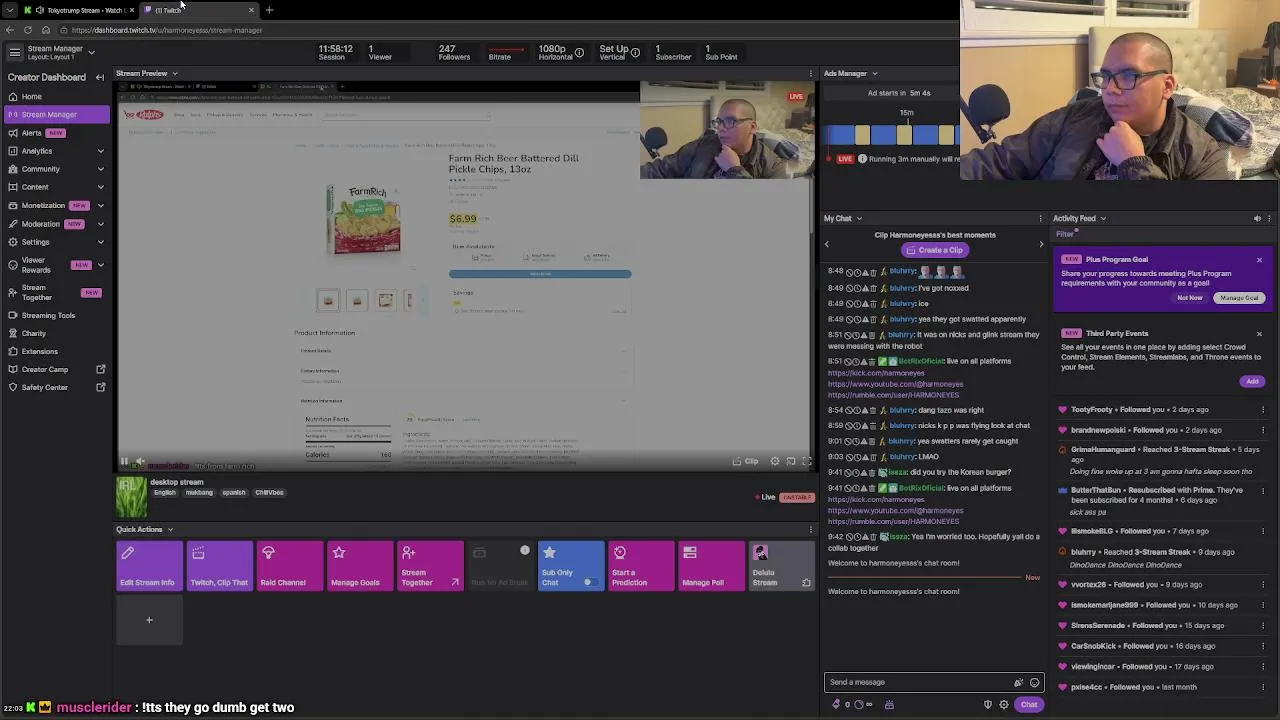Screen dimensions: 1280x720
Task: Open chat settings gear icon
Action: coord(1004,705)
